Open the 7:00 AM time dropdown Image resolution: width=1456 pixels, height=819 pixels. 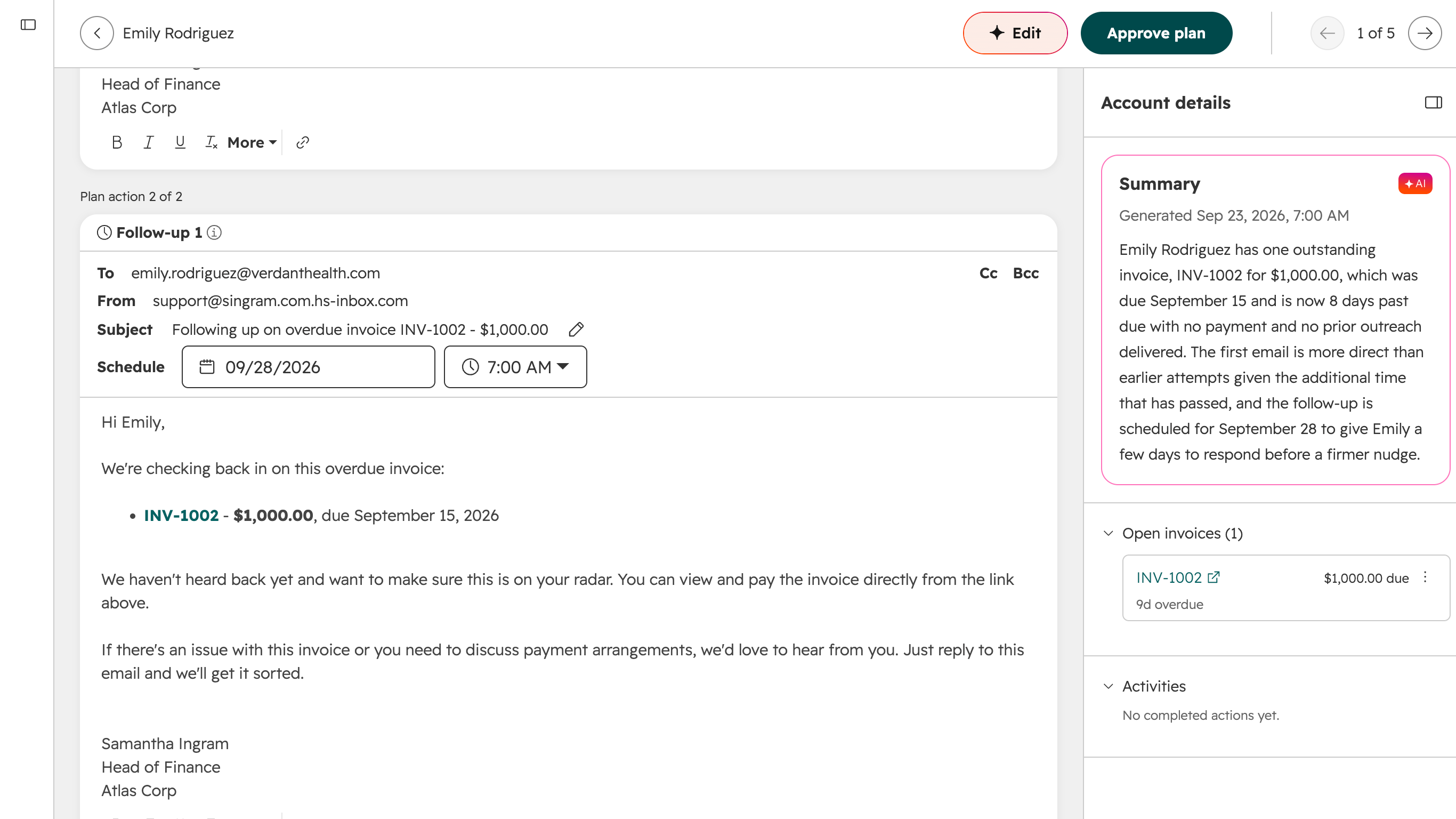(x=515, y=367)
